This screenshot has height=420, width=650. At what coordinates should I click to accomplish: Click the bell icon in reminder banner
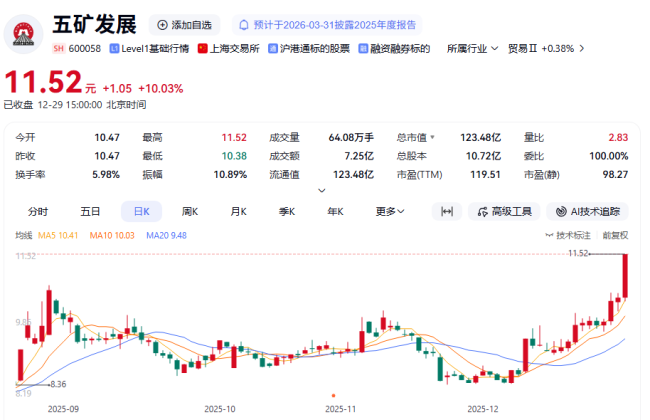pyautogui.click(x=244, y=25)
